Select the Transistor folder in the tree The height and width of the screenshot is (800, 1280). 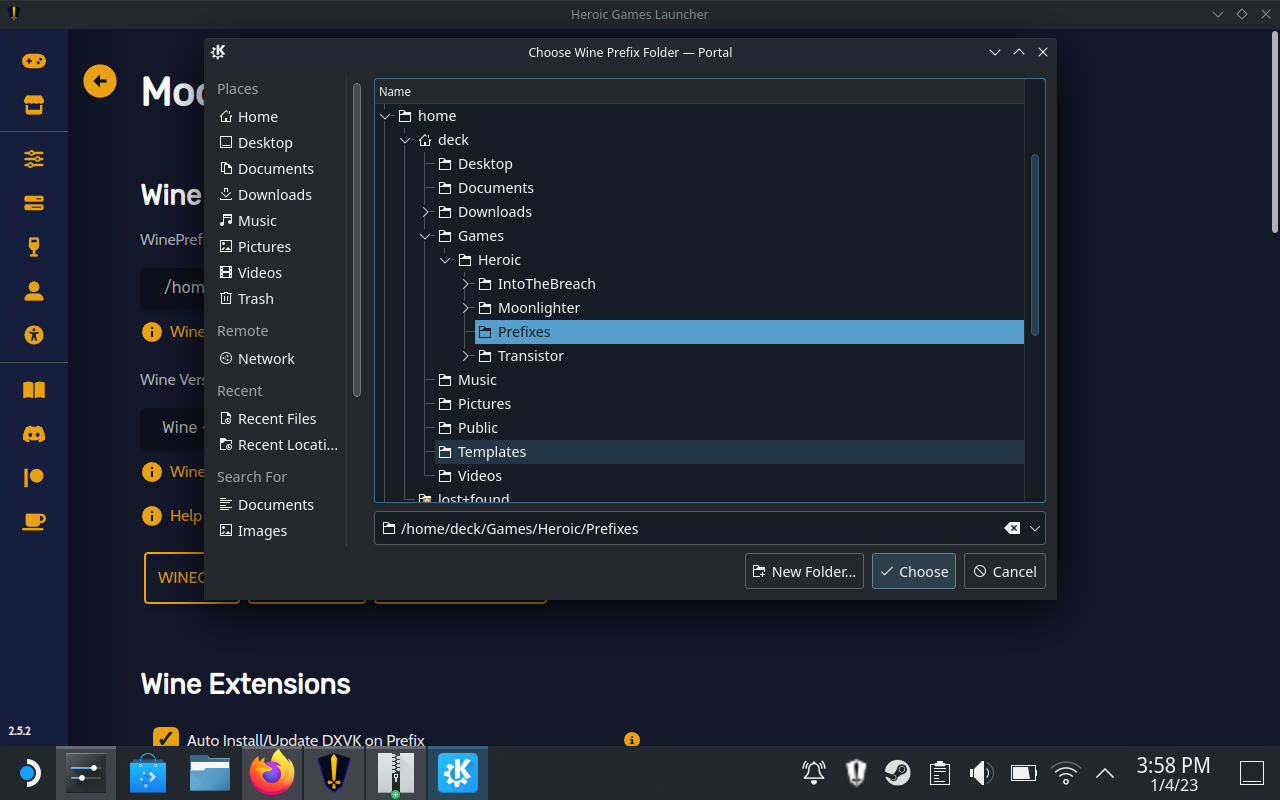click(x=530, y=355)
